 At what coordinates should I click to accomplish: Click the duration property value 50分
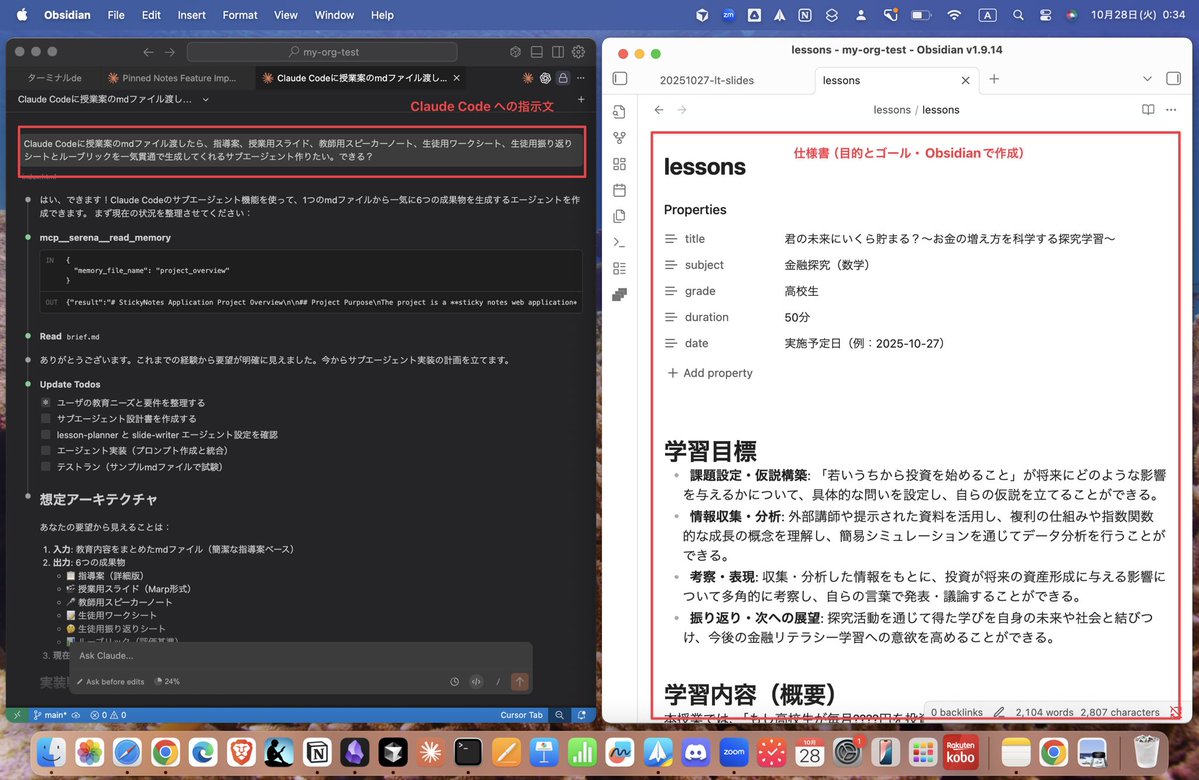pos(797,317)
